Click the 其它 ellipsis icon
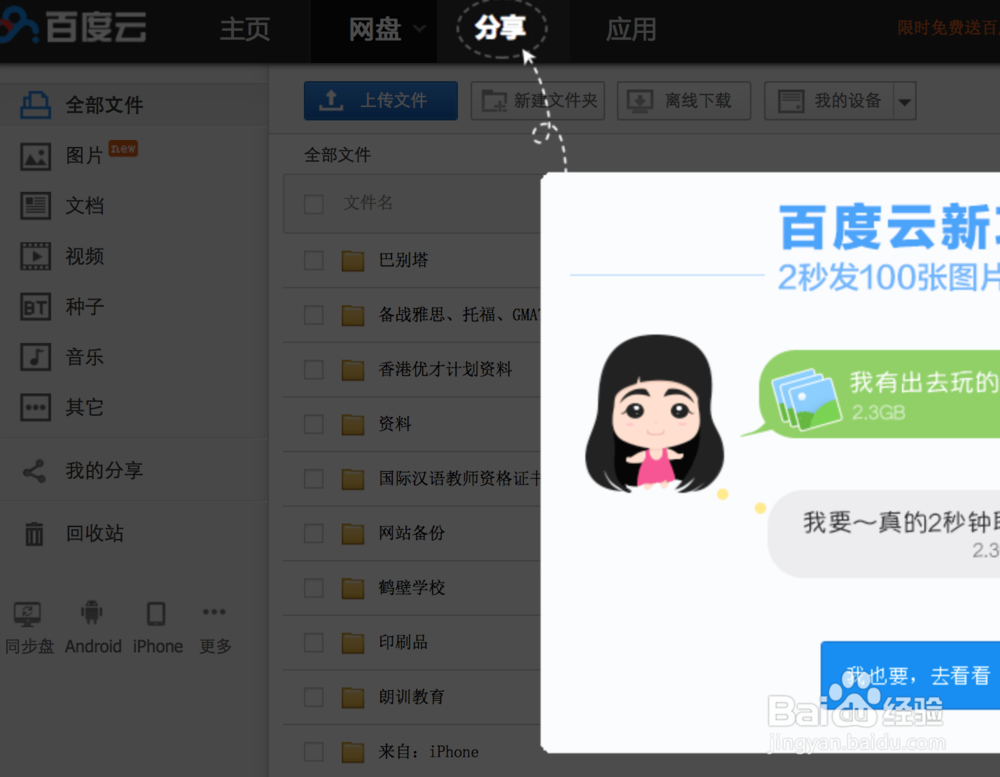 coord(35,408)
